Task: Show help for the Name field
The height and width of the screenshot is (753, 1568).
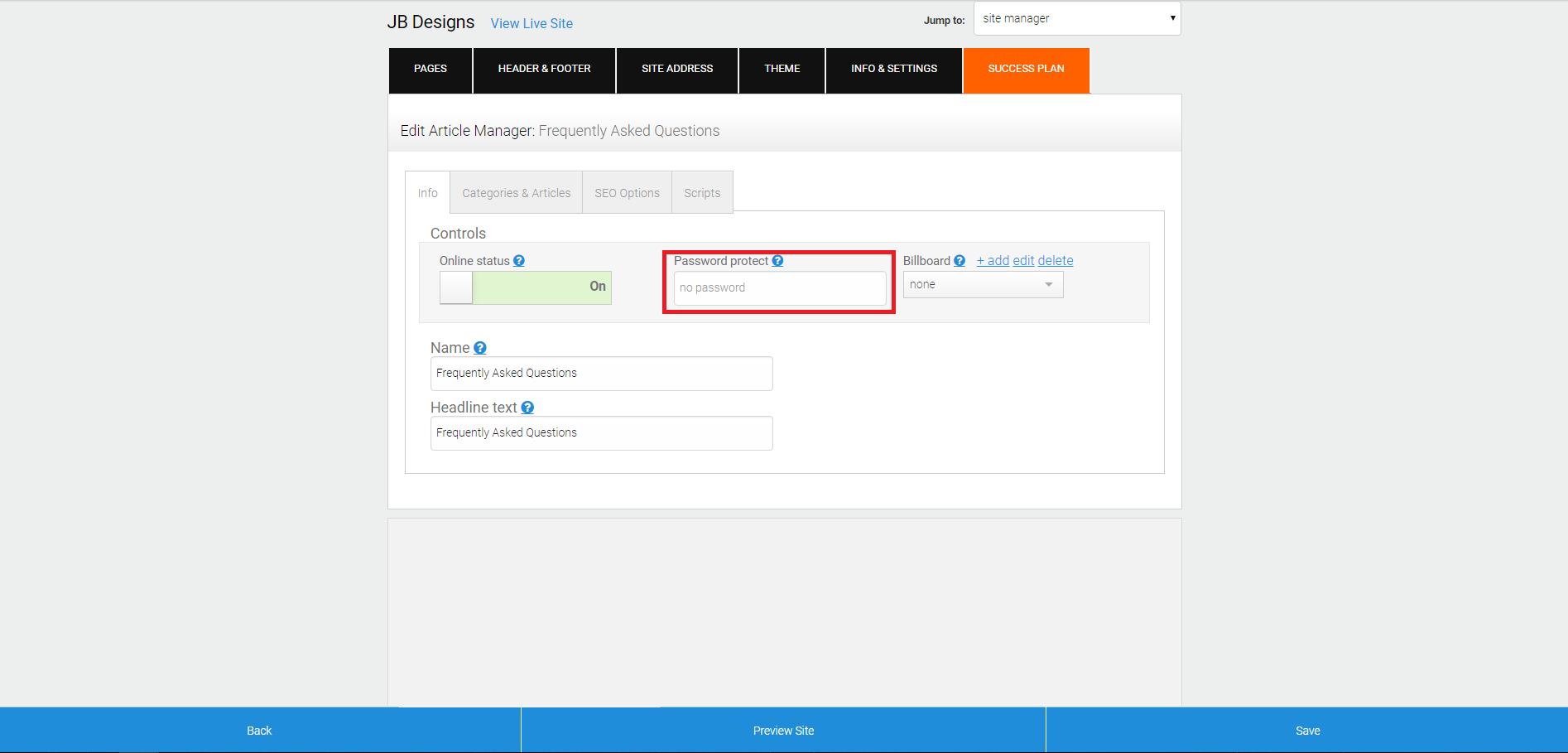Action: point(480,348)
